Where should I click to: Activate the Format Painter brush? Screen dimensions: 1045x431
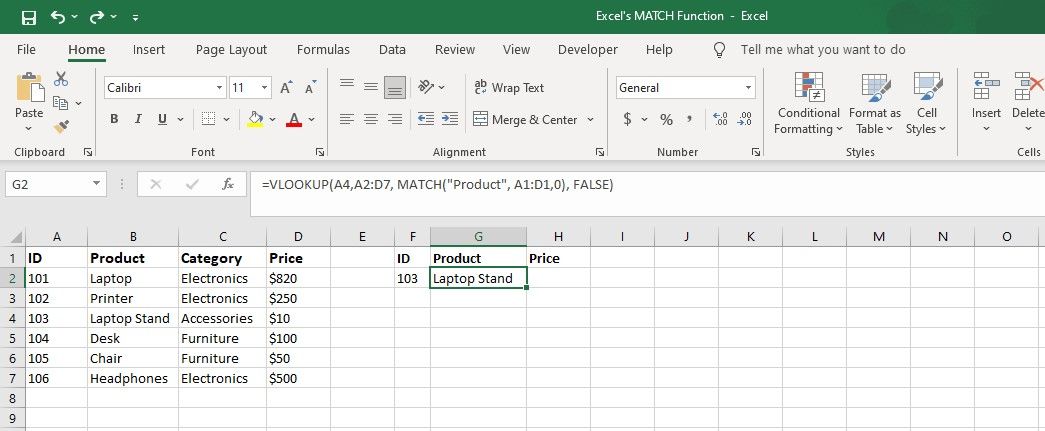(x=61, y=126)
